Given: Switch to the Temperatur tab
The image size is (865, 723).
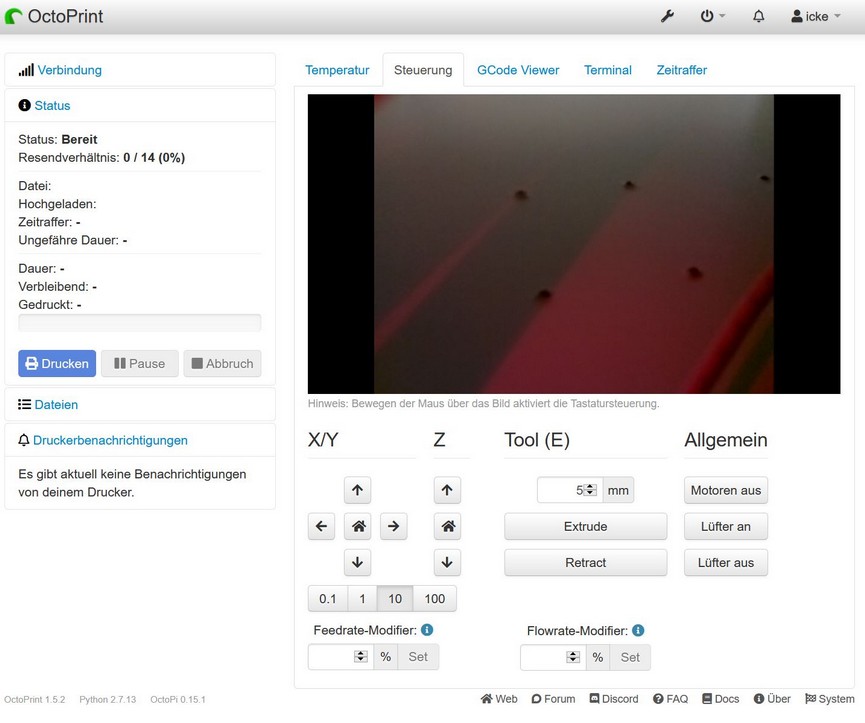Looking at the screenshot, I should pyautogui.click(x=337, y=70).
